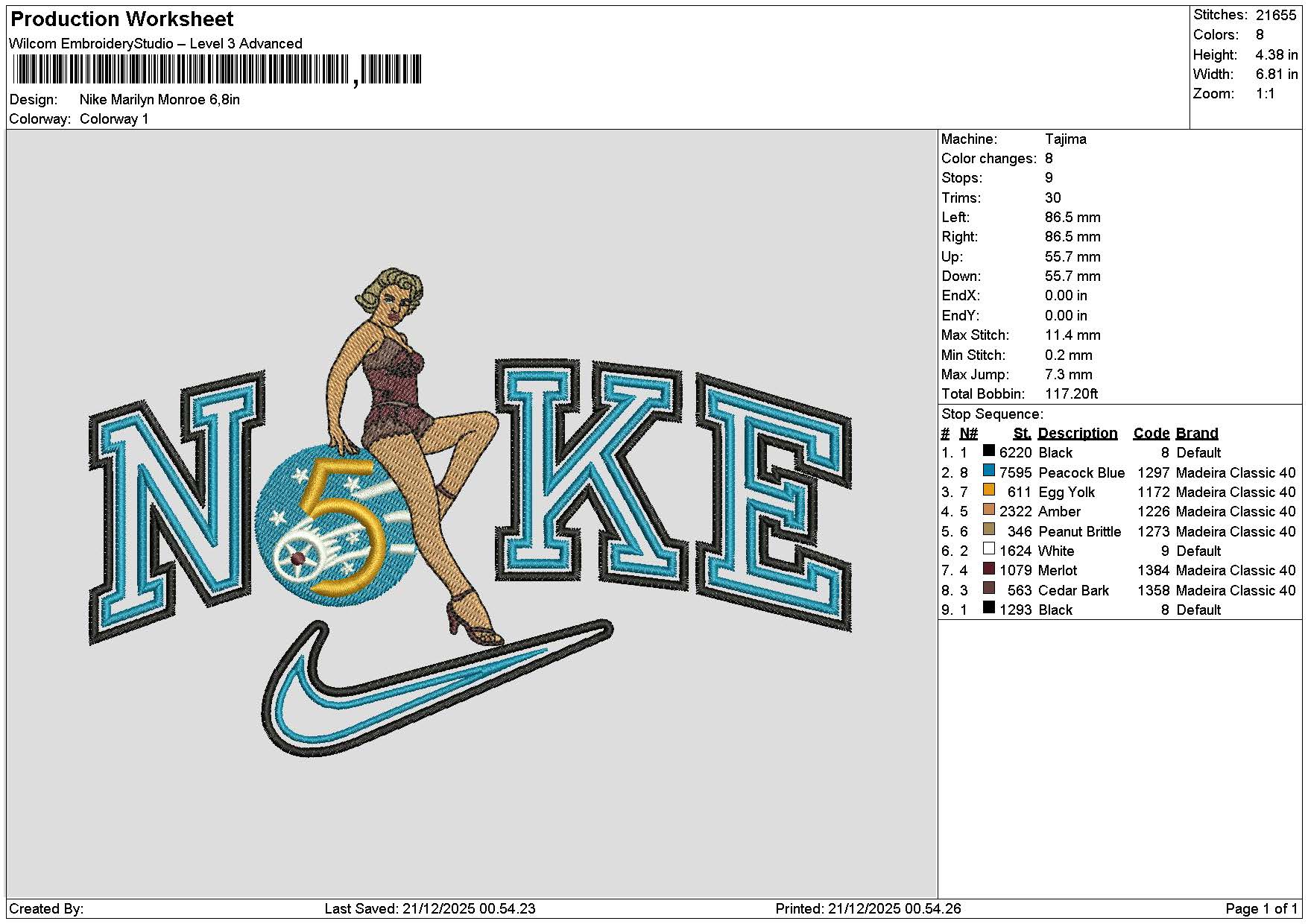Select the "Cedar Bark" description text

(1074, 591)
